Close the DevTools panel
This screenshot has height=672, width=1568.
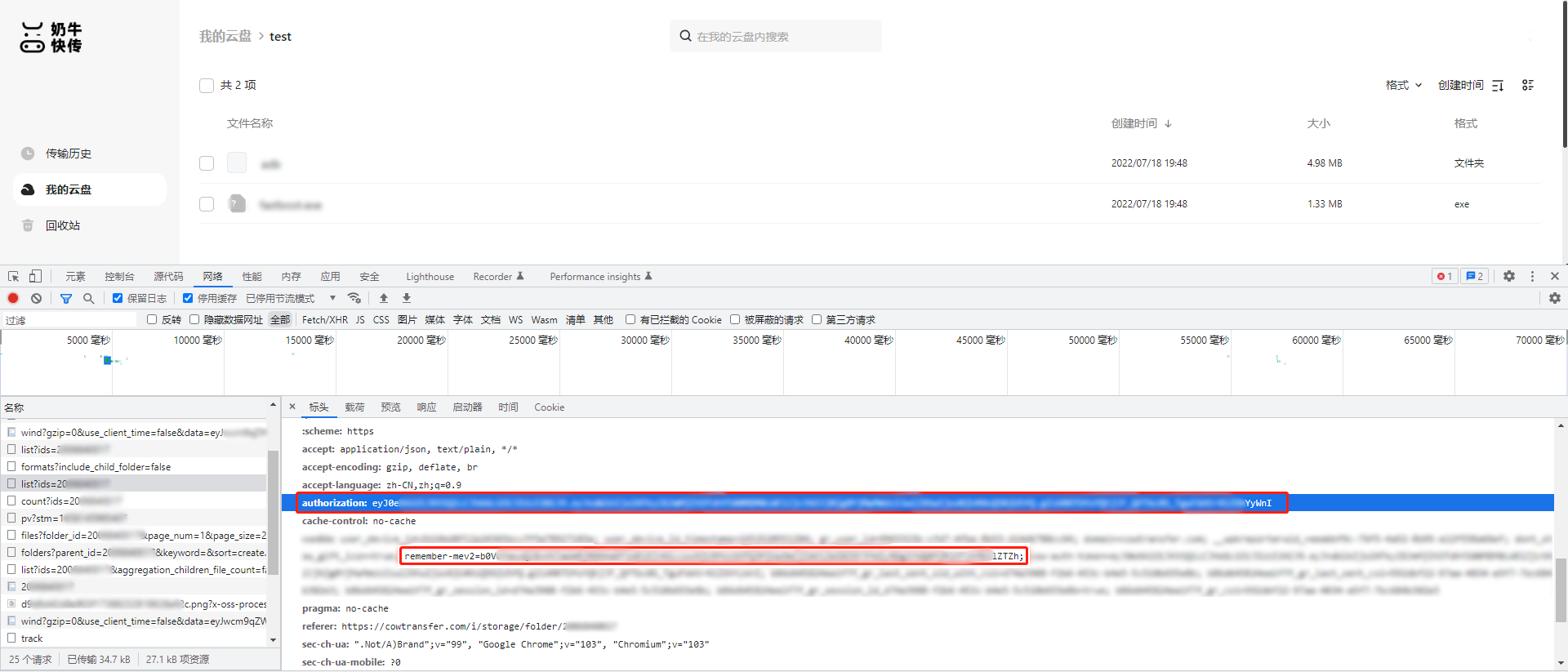pos(1555,277)
